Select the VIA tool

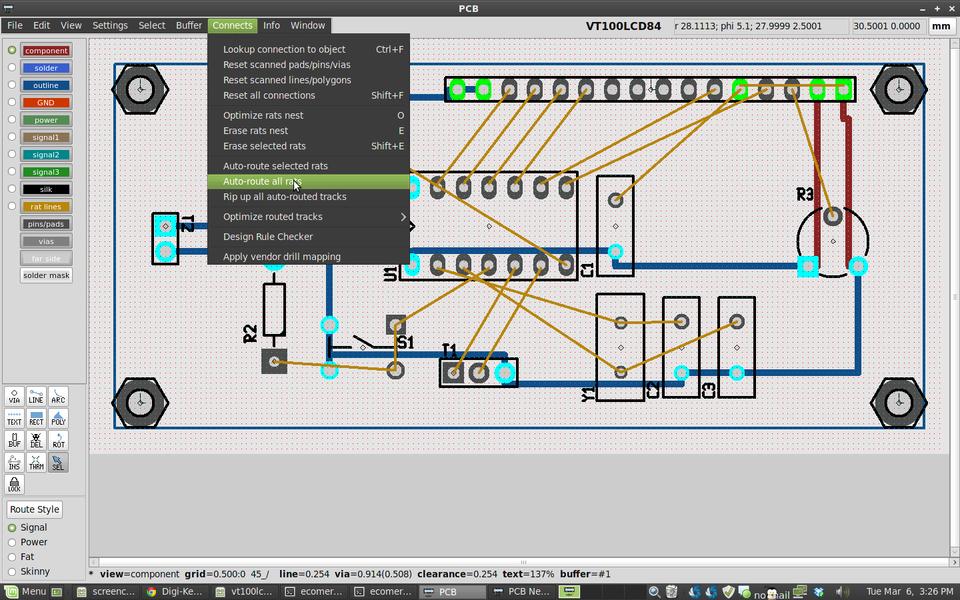click(x=14, y=397)
